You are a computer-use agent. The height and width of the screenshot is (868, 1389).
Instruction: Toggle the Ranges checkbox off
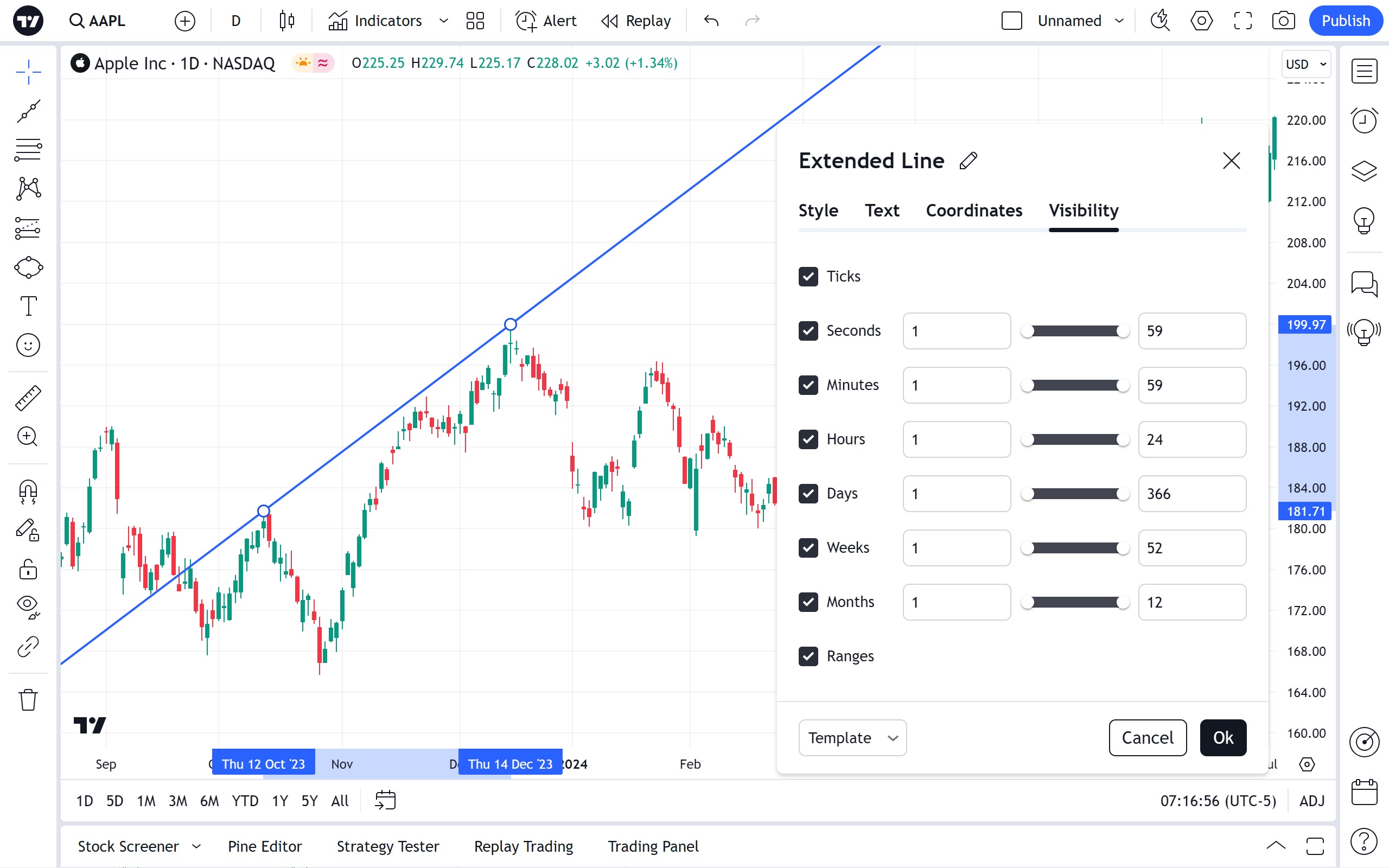click(808, 656)
